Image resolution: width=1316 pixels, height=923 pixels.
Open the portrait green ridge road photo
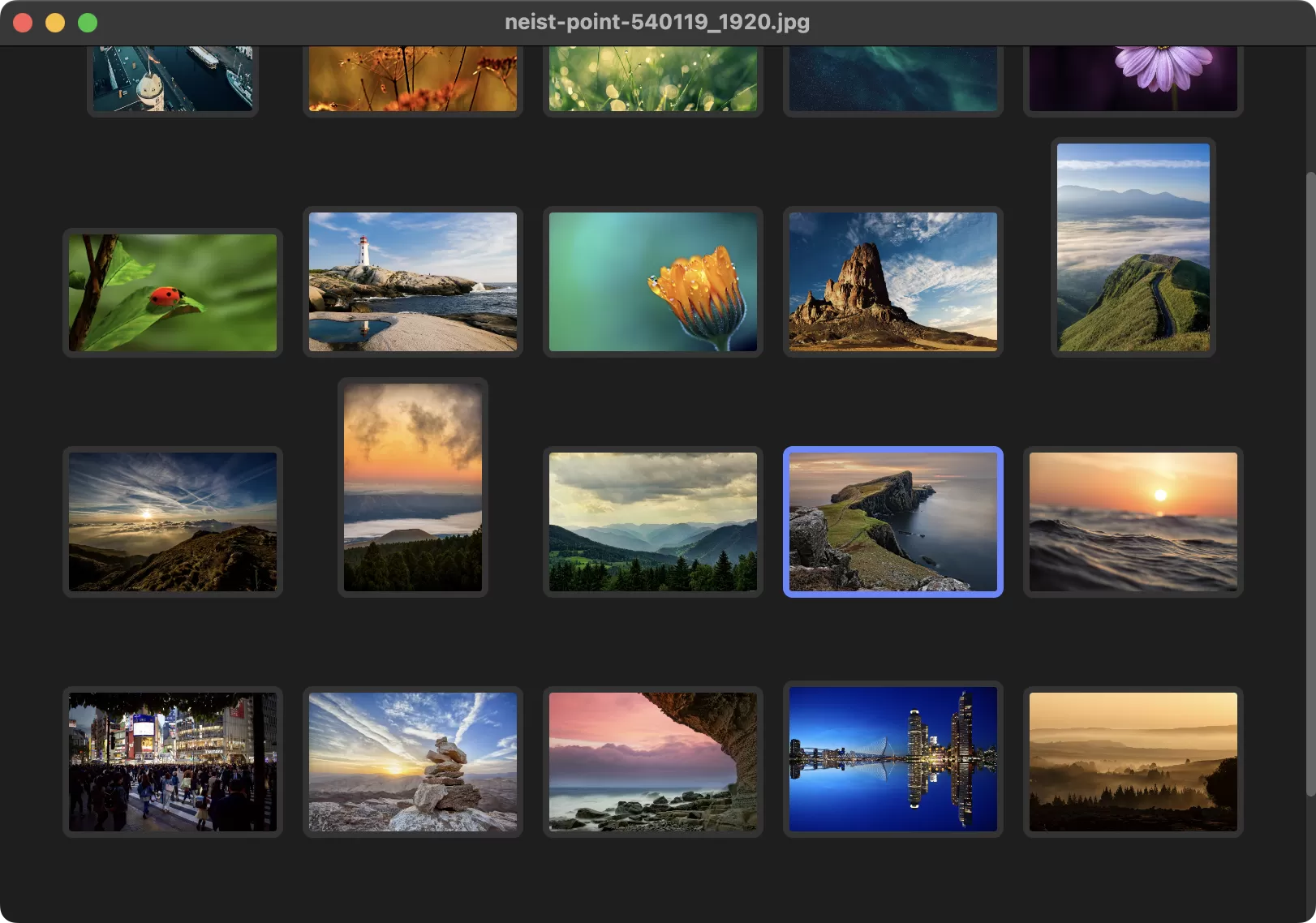[x=1133, y=247]
